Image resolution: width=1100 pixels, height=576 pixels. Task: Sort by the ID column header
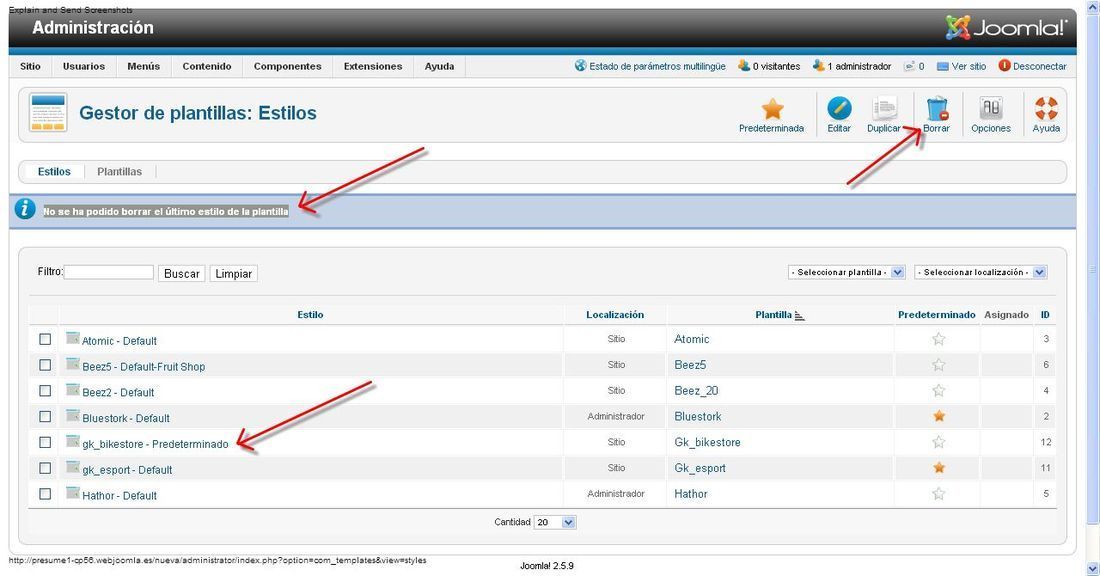1045,315
